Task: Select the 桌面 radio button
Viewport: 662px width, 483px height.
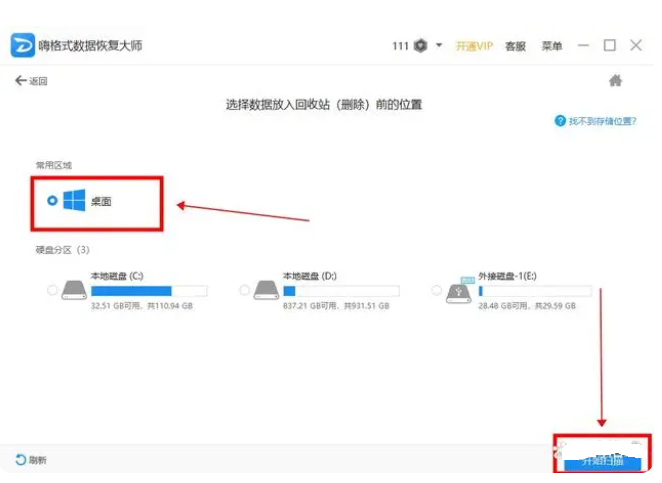Action: click(52, 201)
